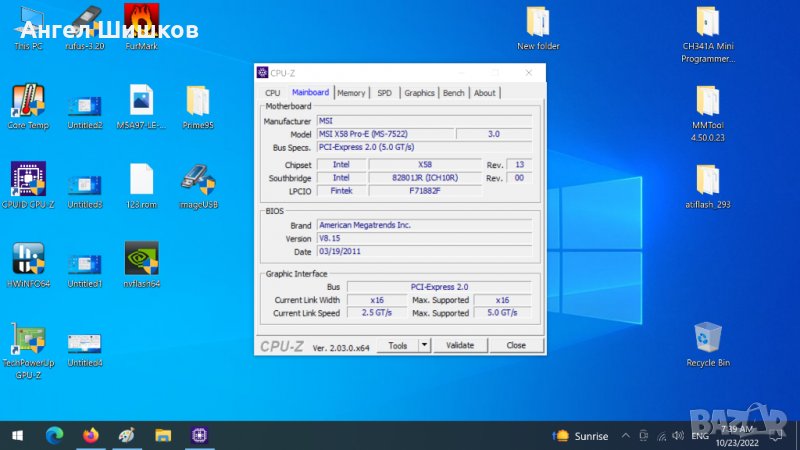Open Firefox from the taskbar
Screen dimensions: 800x450
(x=91, y=436)
